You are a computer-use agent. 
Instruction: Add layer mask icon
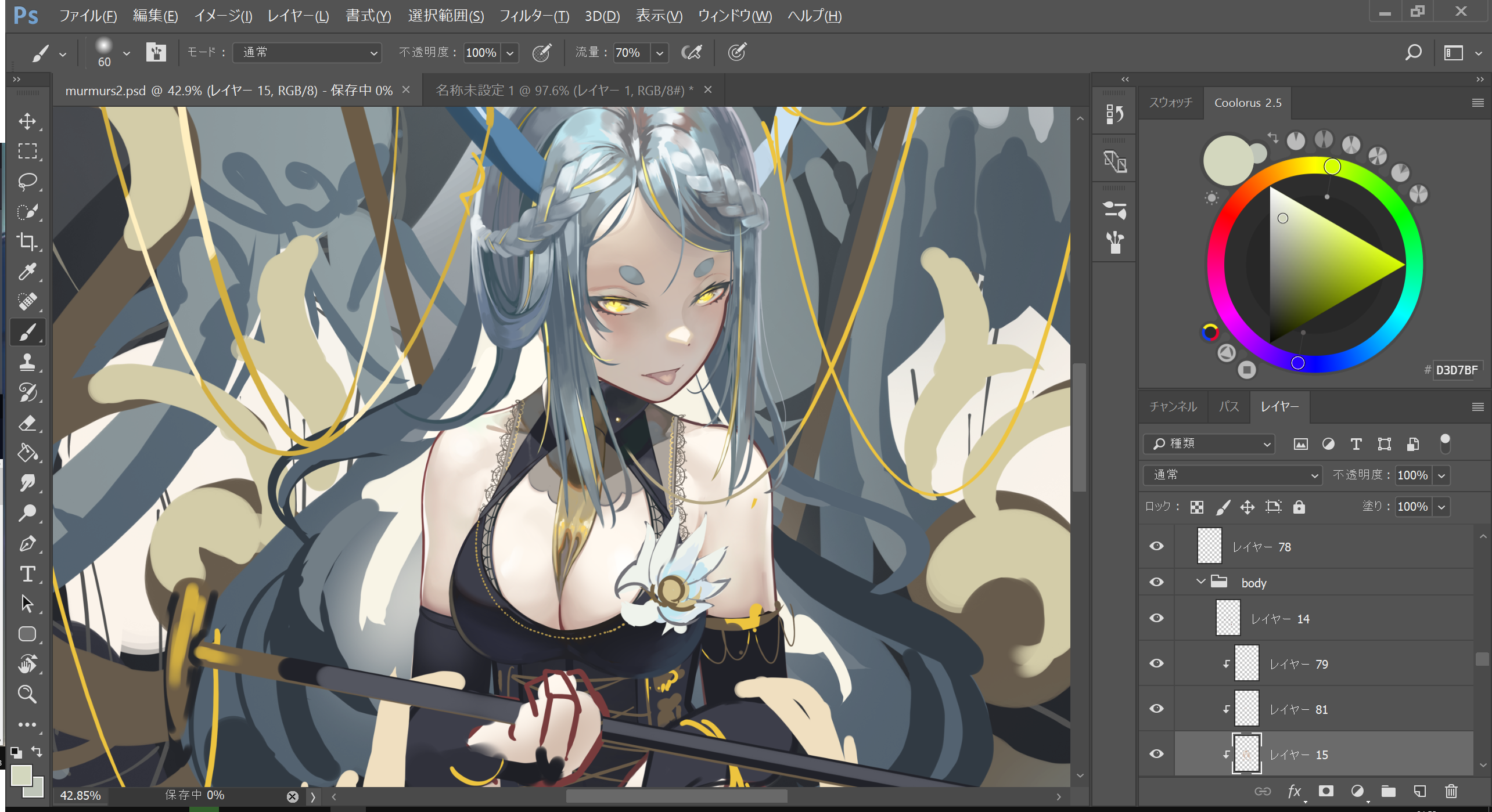(x=1326, y=791)
